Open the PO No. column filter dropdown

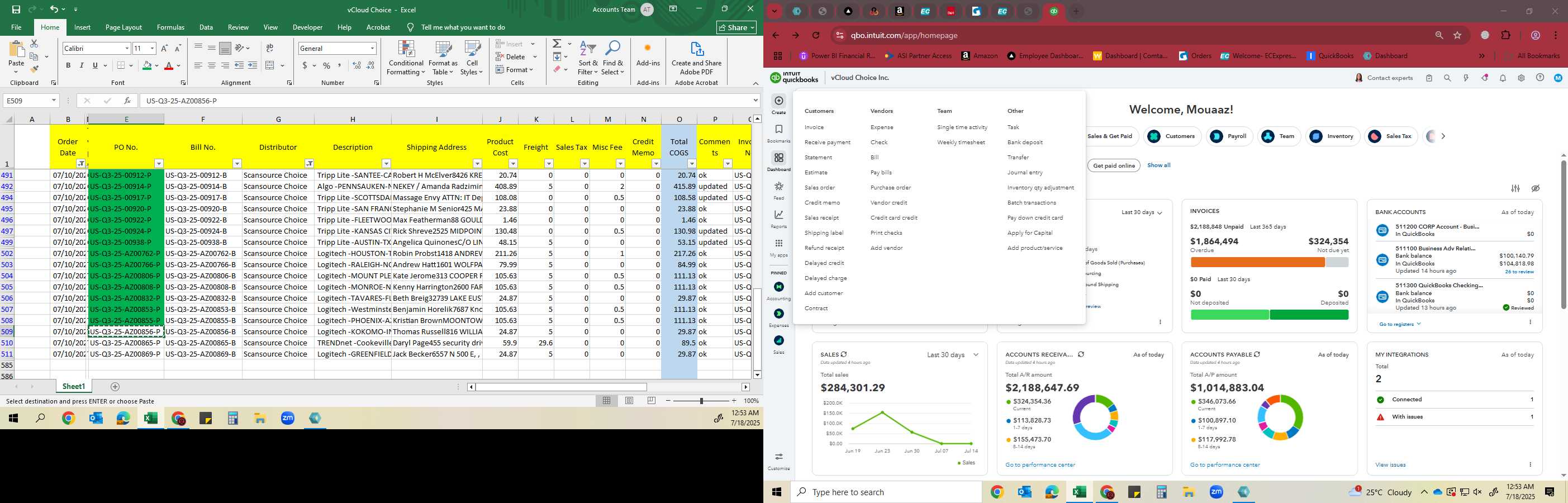(159, 163)
